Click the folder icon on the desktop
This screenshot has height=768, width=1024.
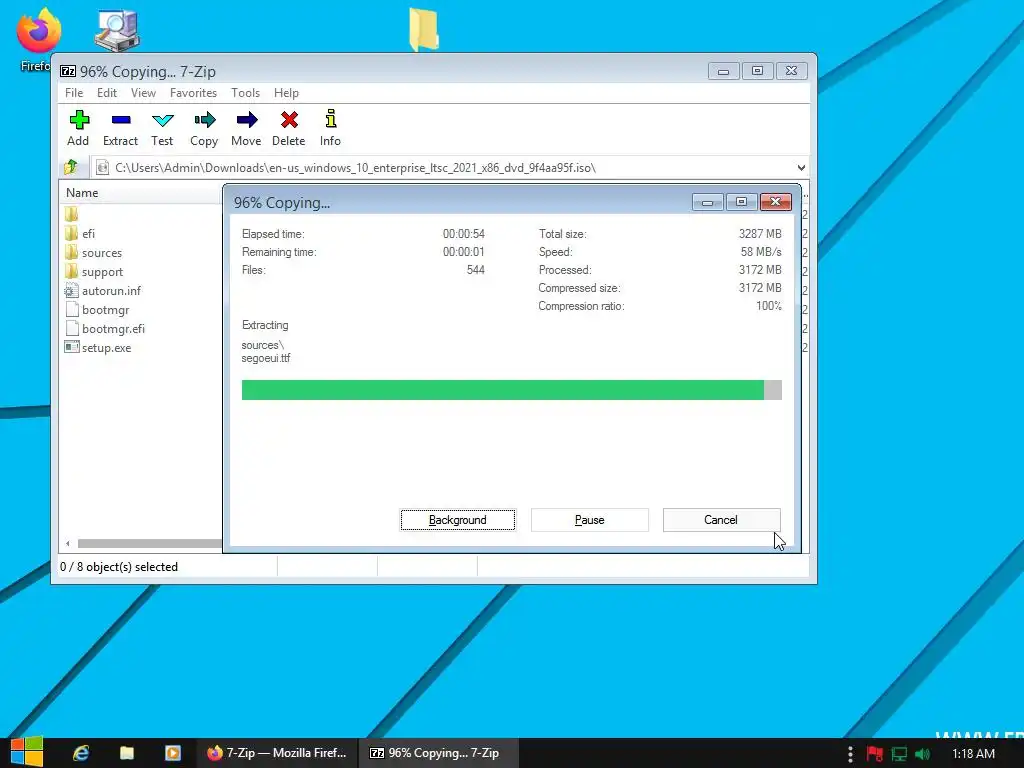[424, 29]
